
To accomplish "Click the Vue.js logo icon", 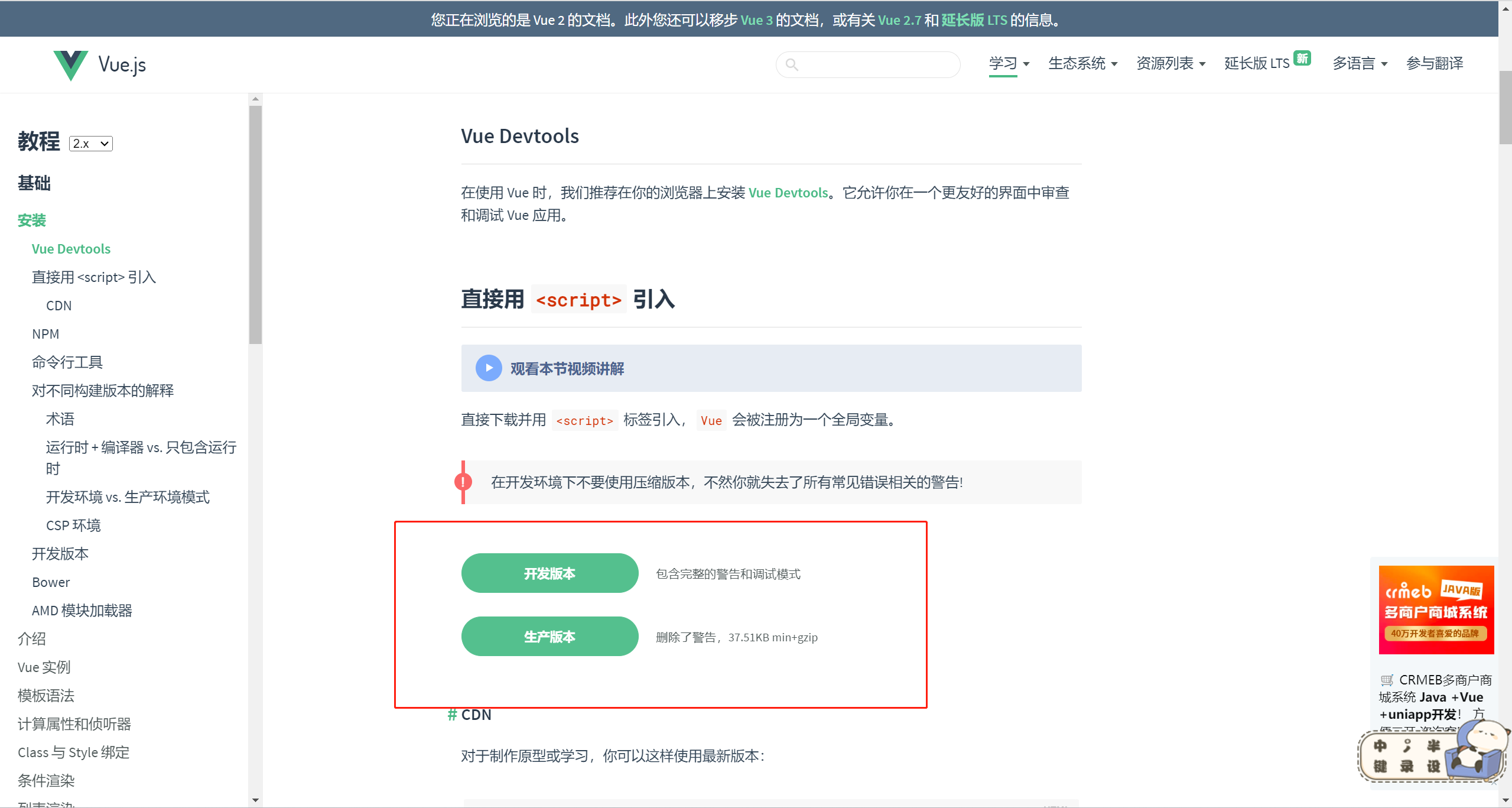I will (x=71, y=65).
